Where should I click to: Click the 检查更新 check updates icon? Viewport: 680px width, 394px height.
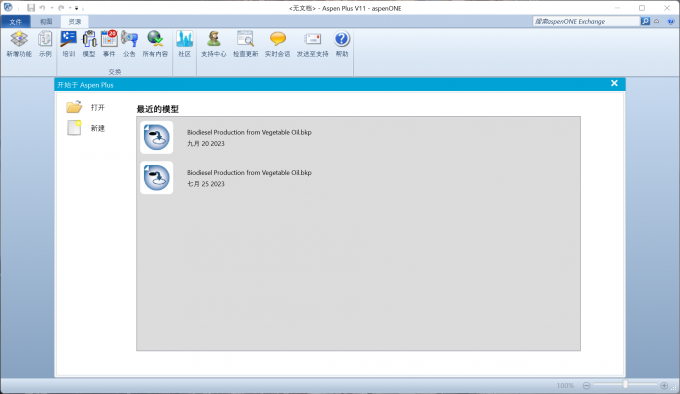coord(245,44)
